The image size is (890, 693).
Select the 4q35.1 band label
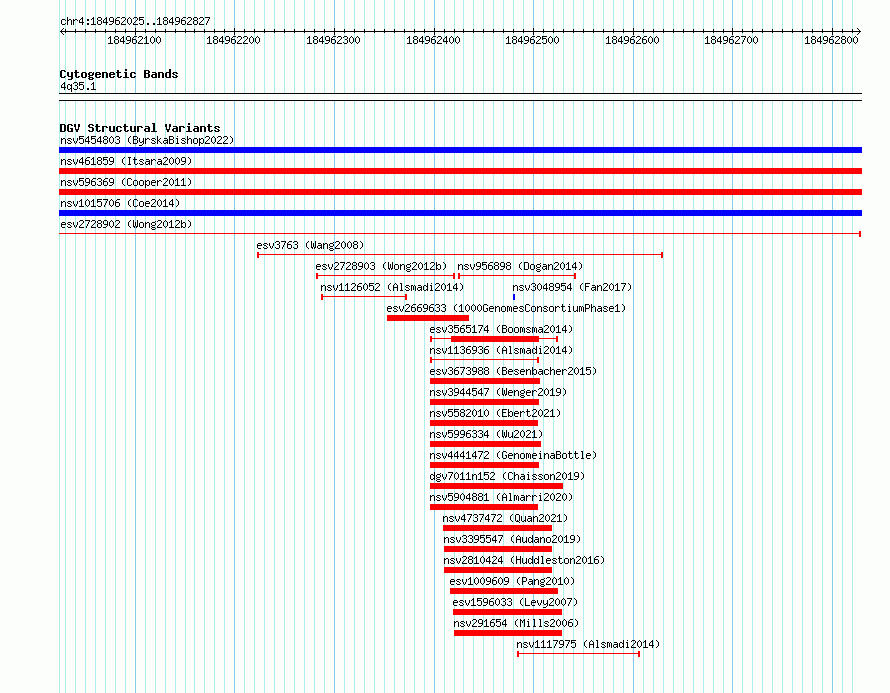click(78, 86)
